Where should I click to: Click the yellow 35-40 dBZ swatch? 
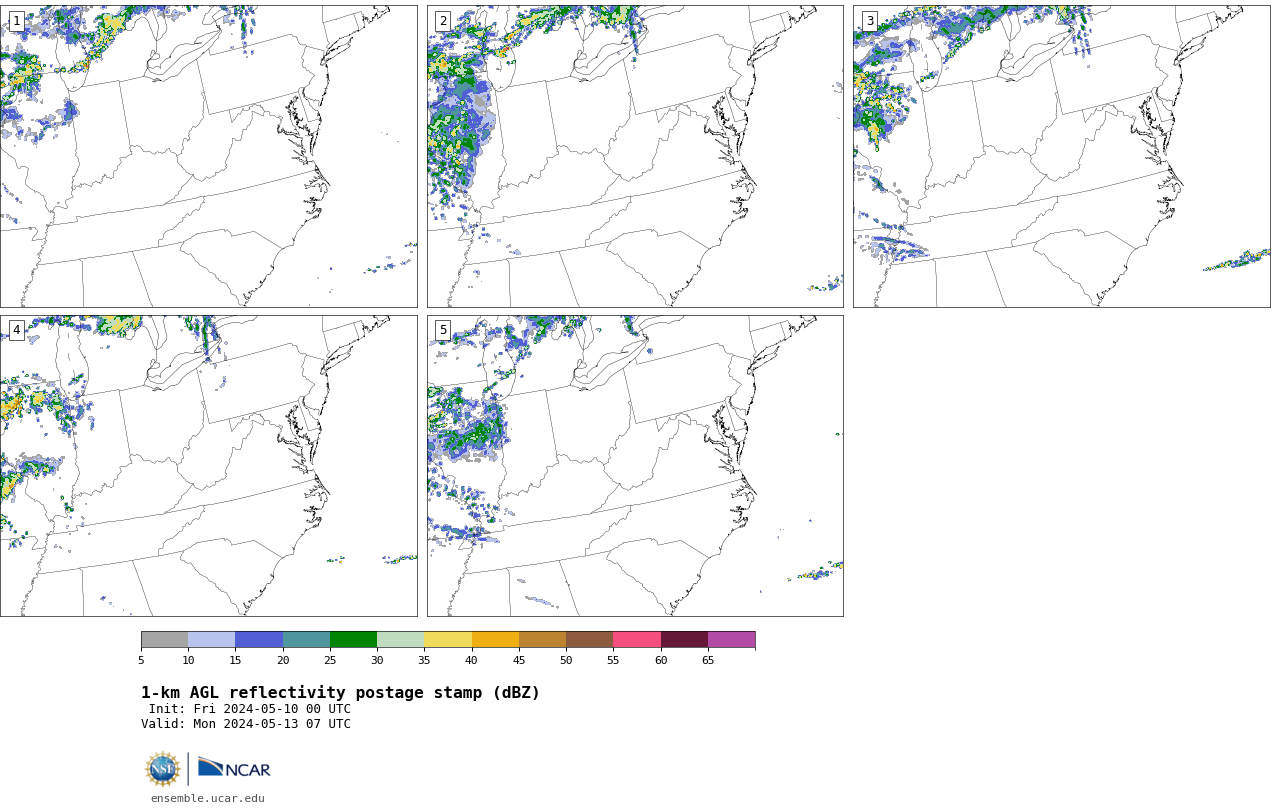click(x=448, y=640)
